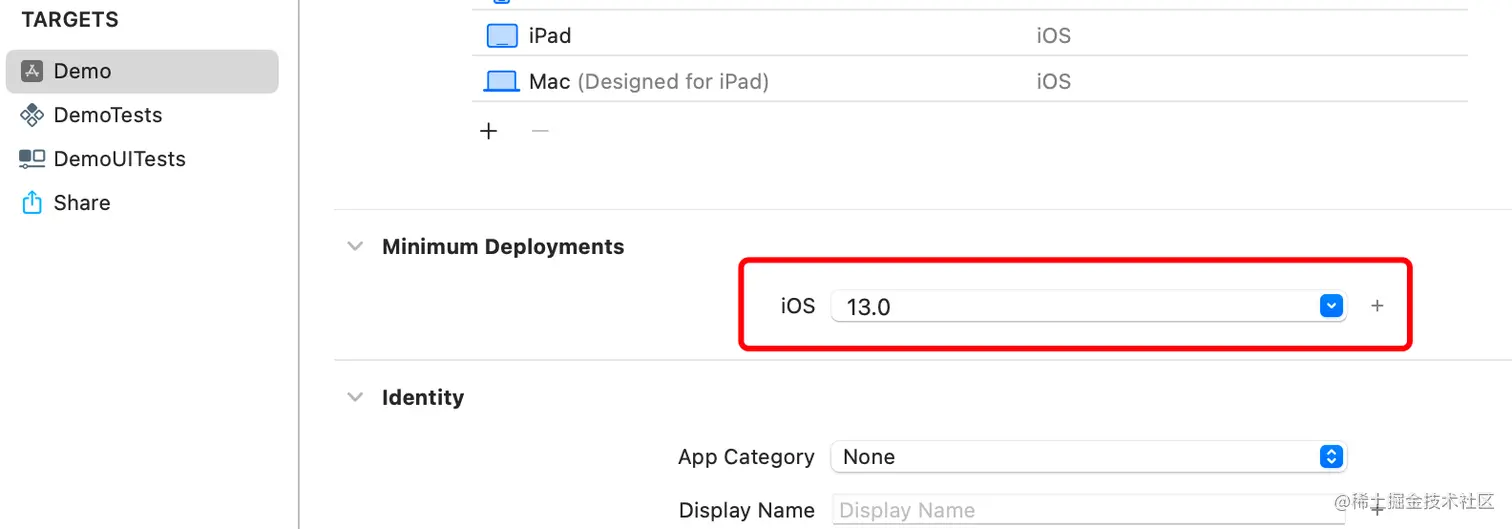Viewport: 1512px width, 529px height.
Task: Add a new supported destination
Action: pyautogui.click(x=489, y=131)
